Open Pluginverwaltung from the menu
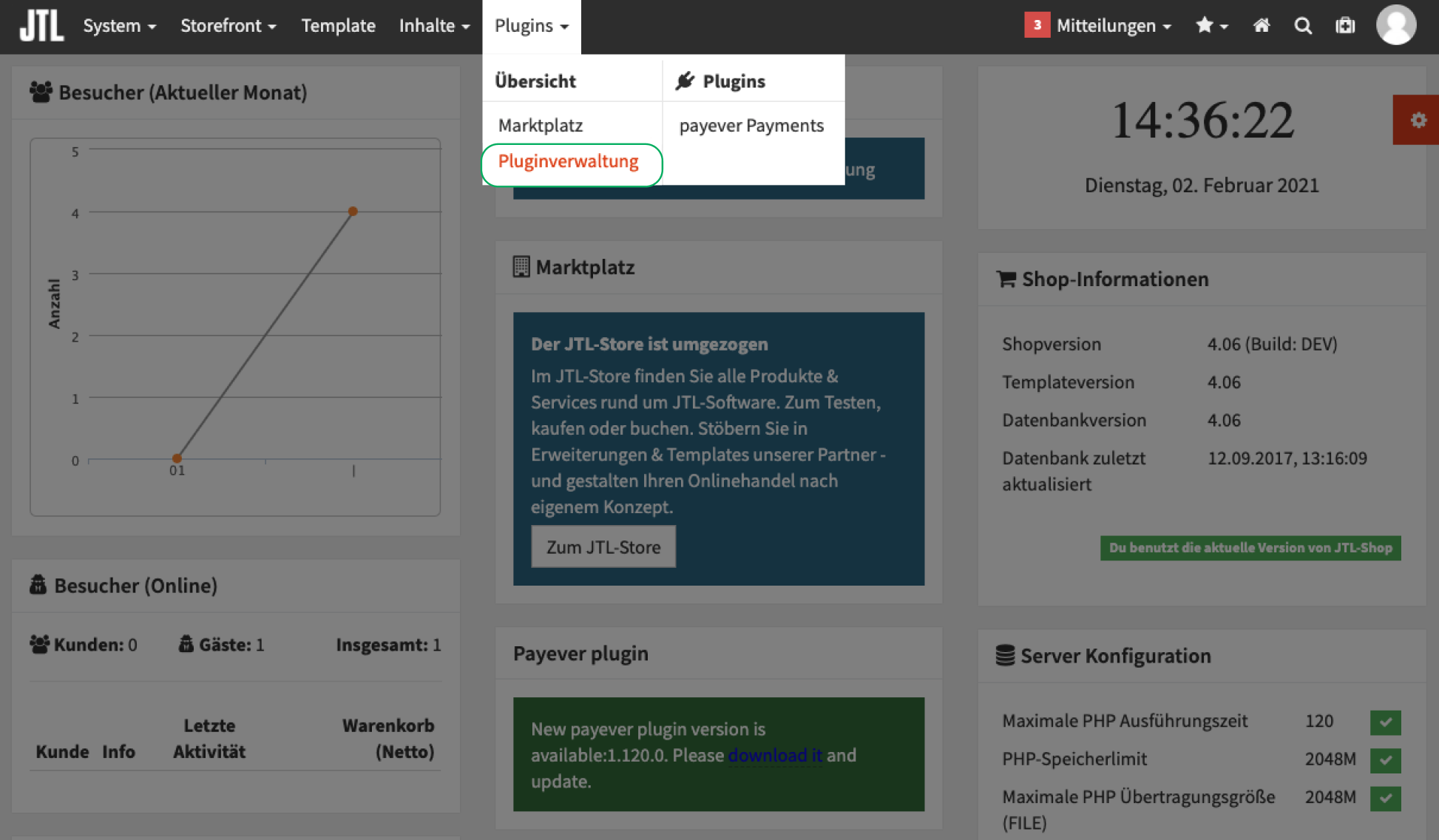Screen dimensions: 1439x840 tap(568, 161)
